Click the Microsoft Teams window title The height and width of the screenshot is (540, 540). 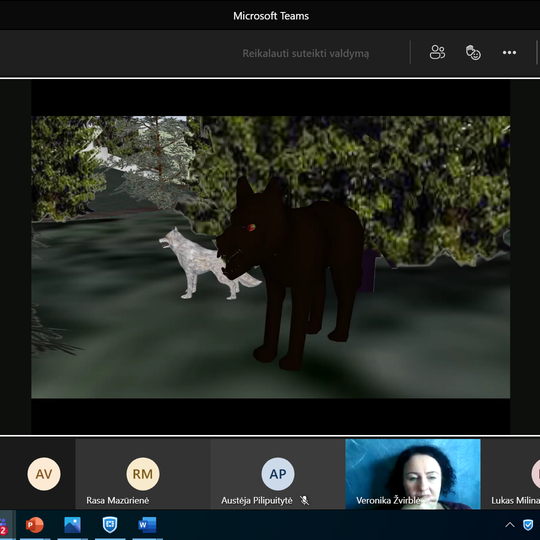click(271, 16)
